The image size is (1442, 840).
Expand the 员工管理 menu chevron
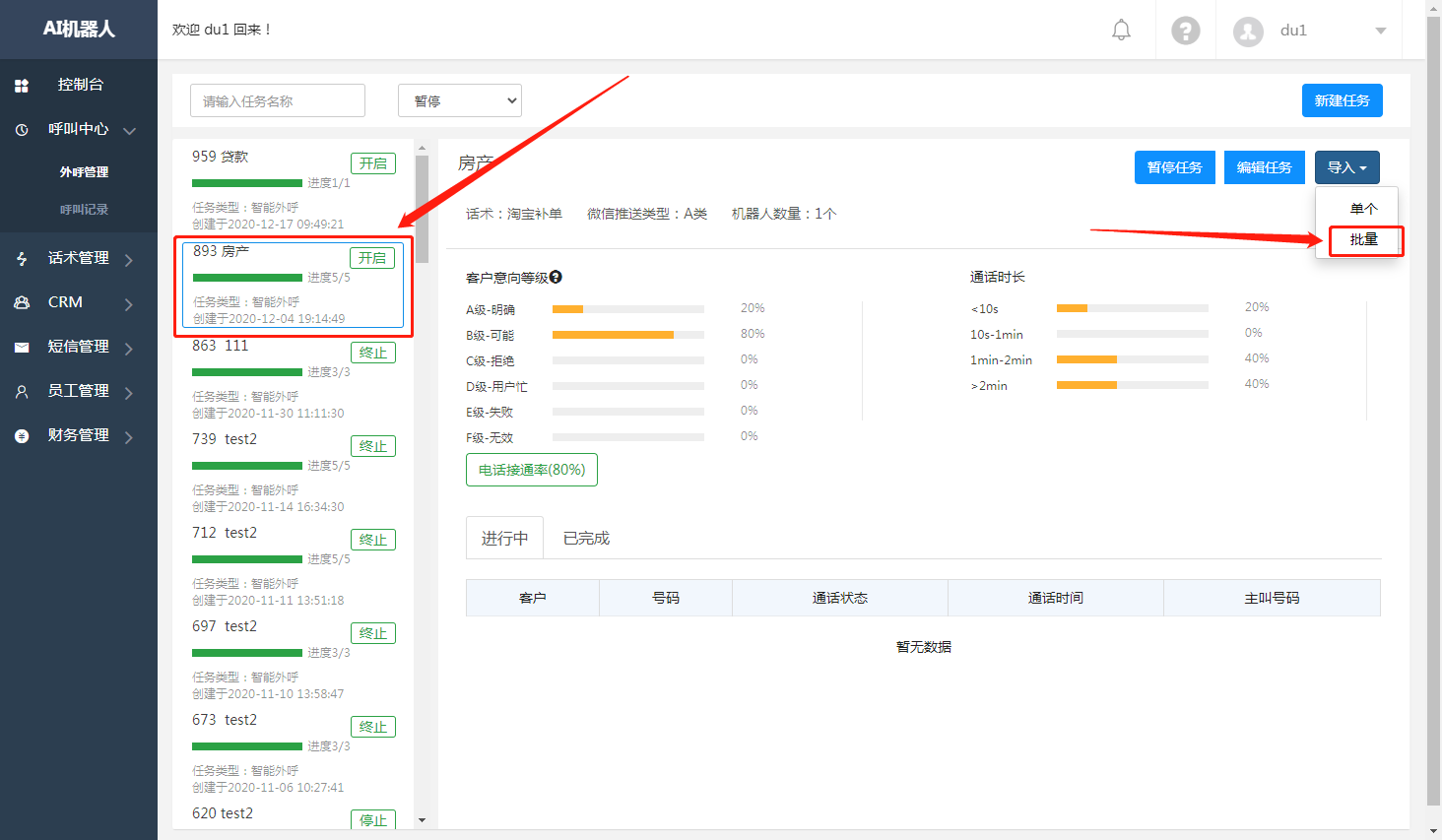pyautogui.click(x=129, y=393)
